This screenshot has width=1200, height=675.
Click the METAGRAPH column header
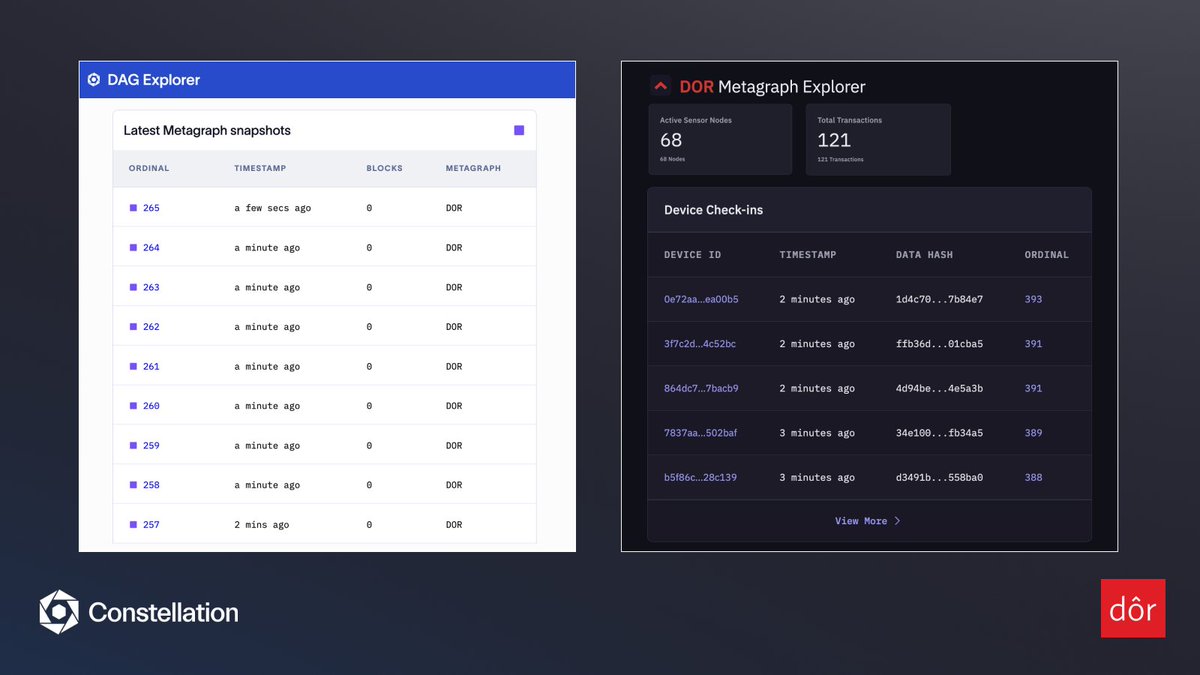[x=473, y=168]
